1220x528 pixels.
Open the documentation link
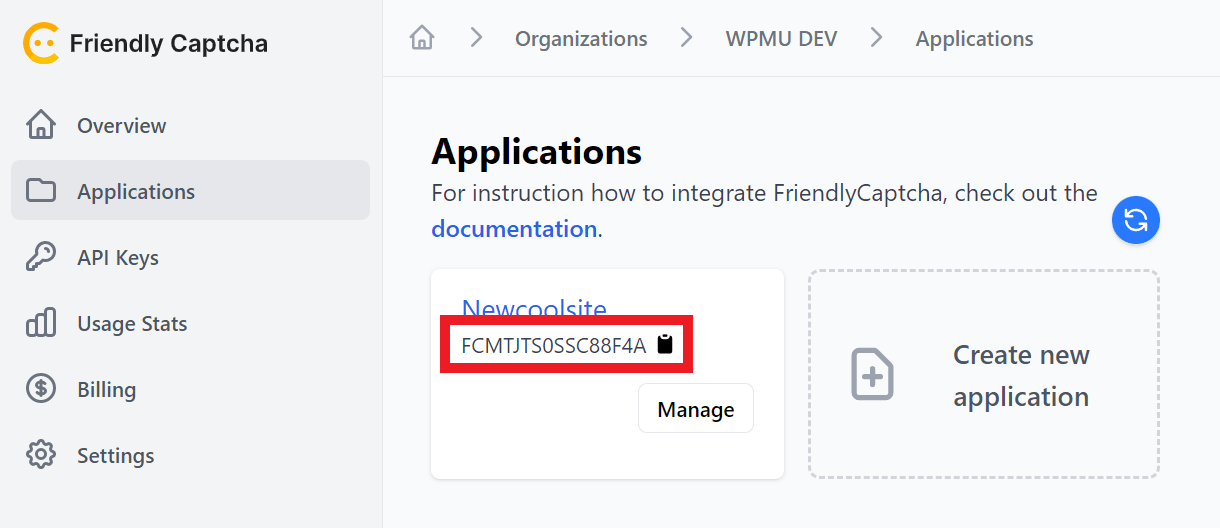tap(514, 229)
